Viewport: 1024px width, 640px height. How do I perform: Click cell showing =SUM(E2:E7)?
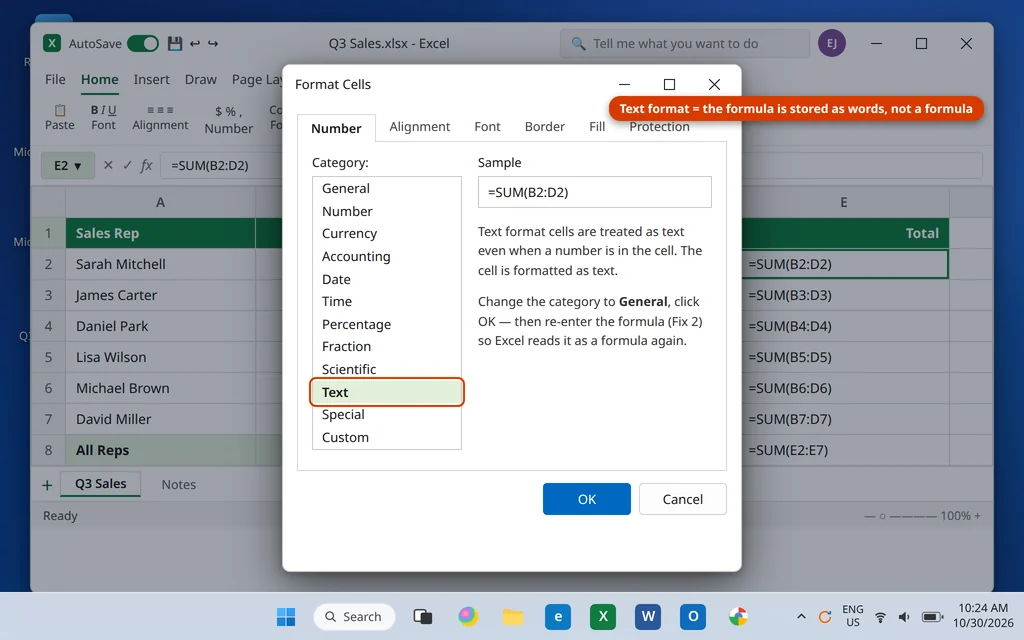click(844, 450)
